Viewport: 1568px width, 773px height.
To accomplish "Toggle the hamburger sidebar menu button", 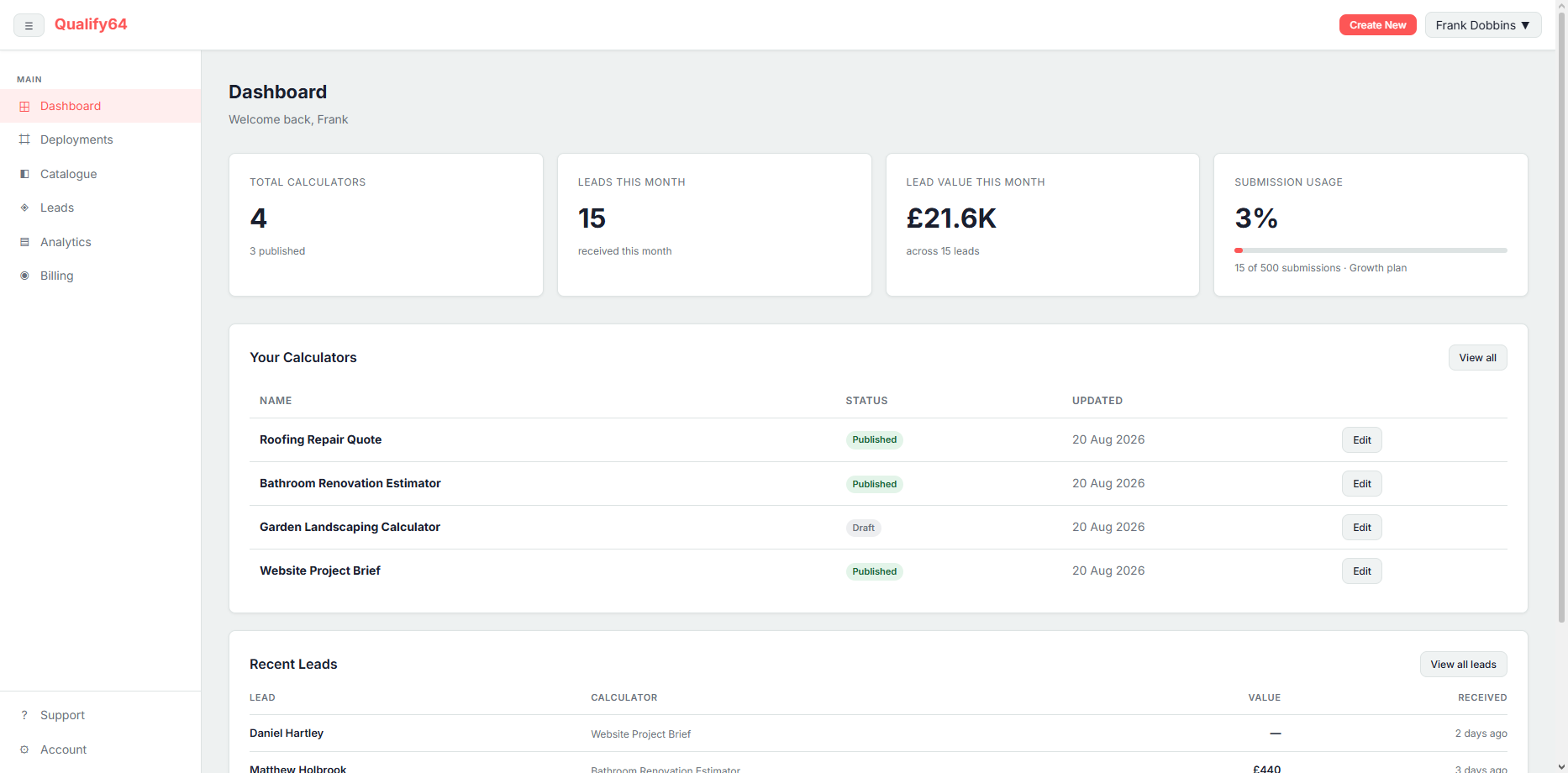I will tap(29, 25).
